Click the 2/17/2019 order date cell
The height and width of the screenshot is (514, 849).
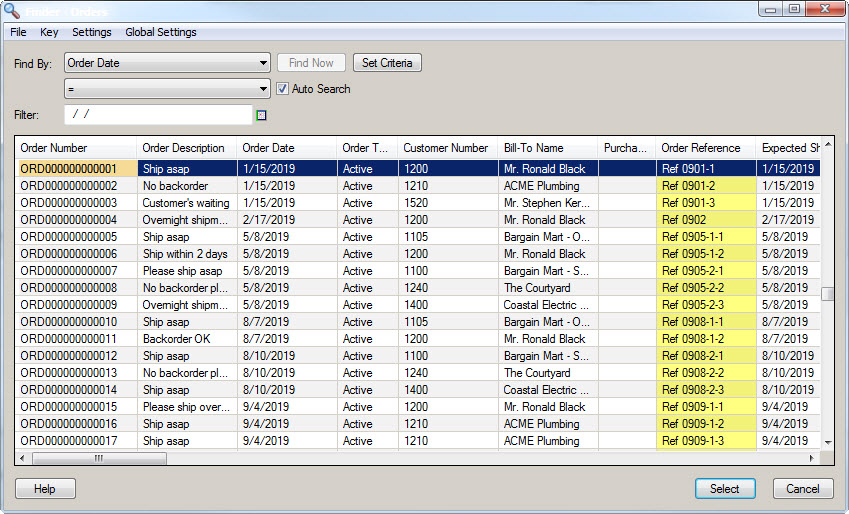click(287, 220)
